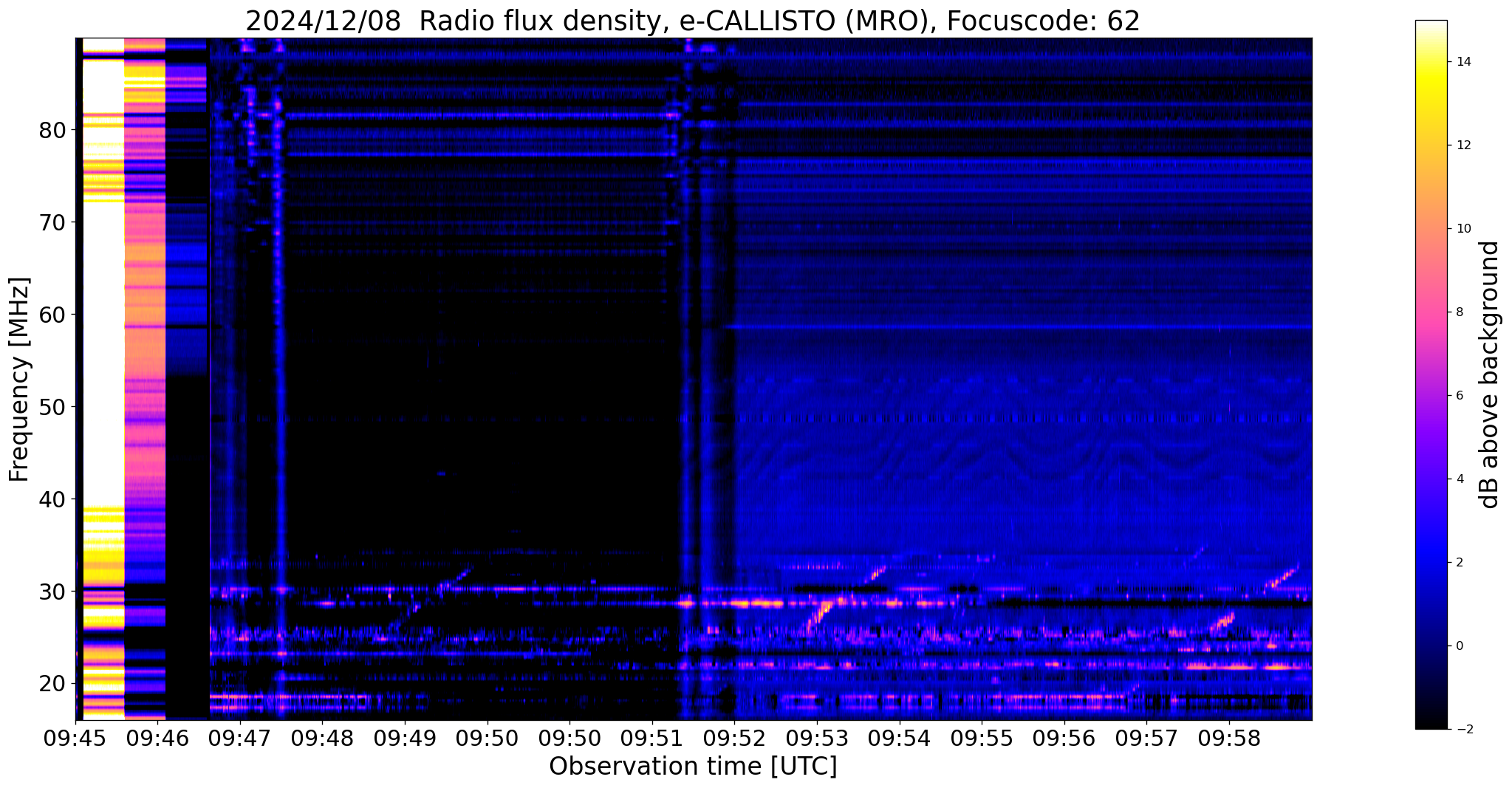
Task: Click the colorbar tick label 10
Action: coord(1463,229)
